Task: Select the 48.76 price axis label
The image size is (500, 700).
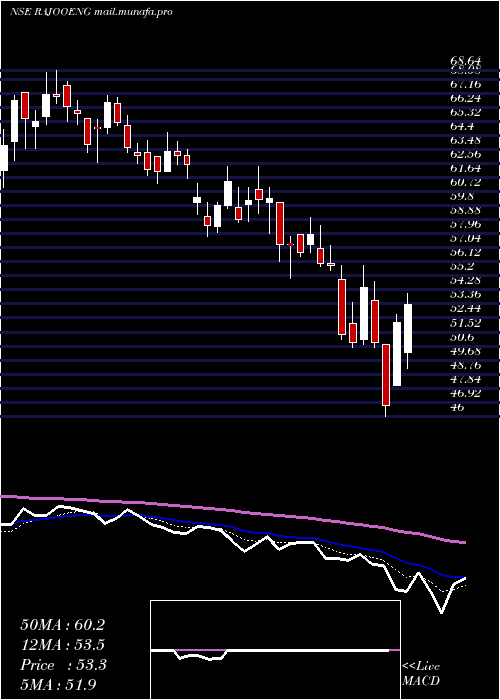Action: click(466, 365)
